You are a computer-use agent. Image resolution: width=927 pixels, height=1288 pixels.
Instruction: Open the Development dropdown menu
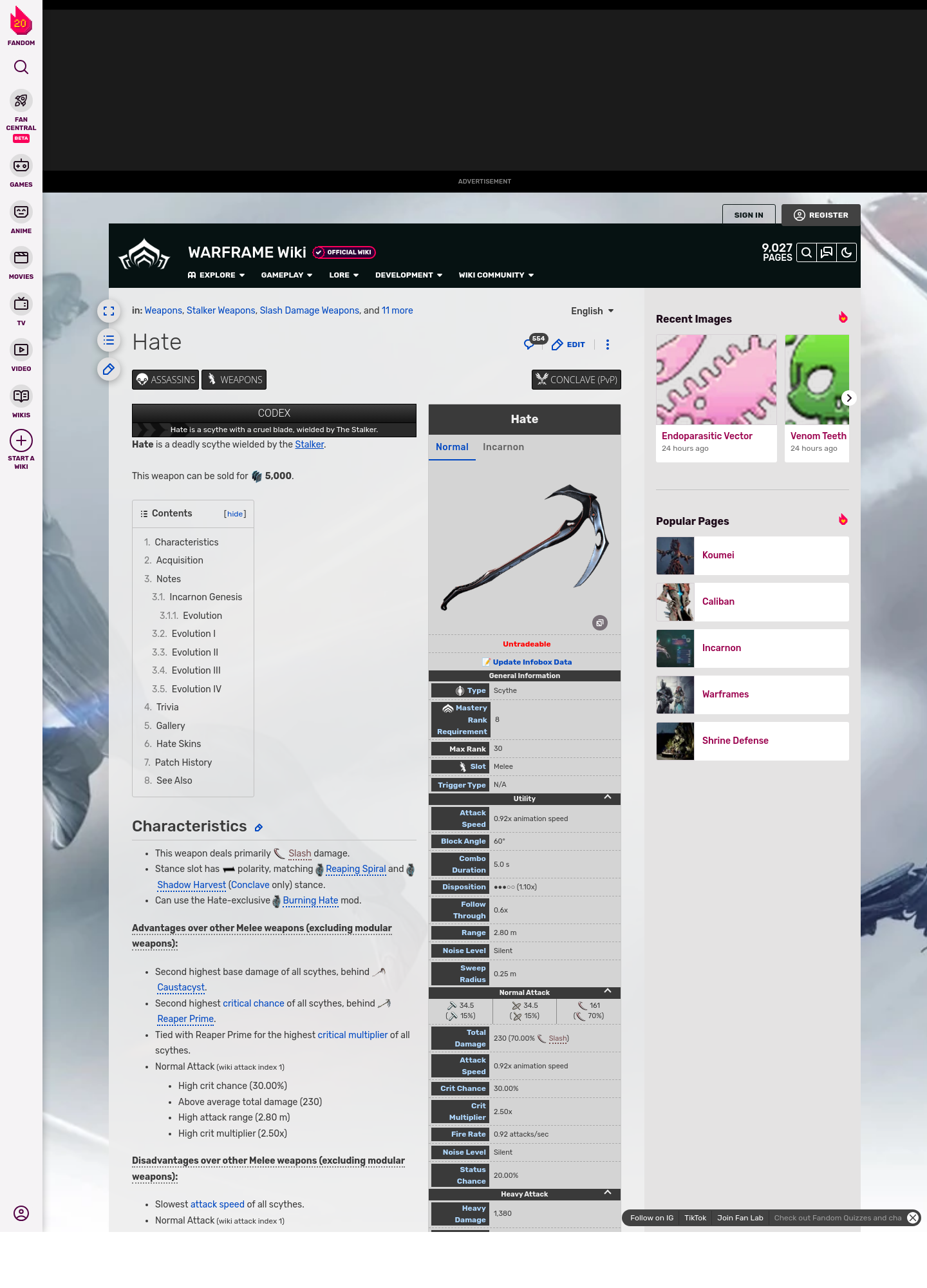point(409,275)
